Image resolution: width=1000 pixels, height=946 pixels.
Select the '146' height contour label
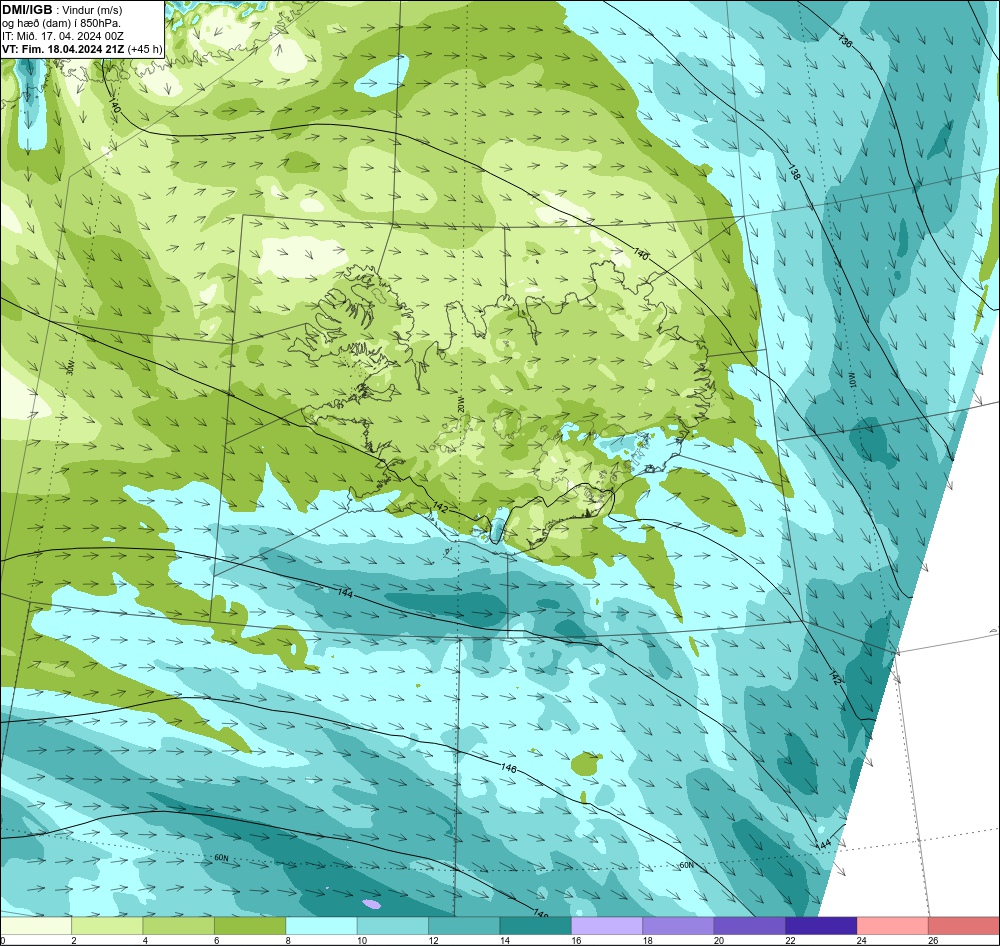point(508,768)
